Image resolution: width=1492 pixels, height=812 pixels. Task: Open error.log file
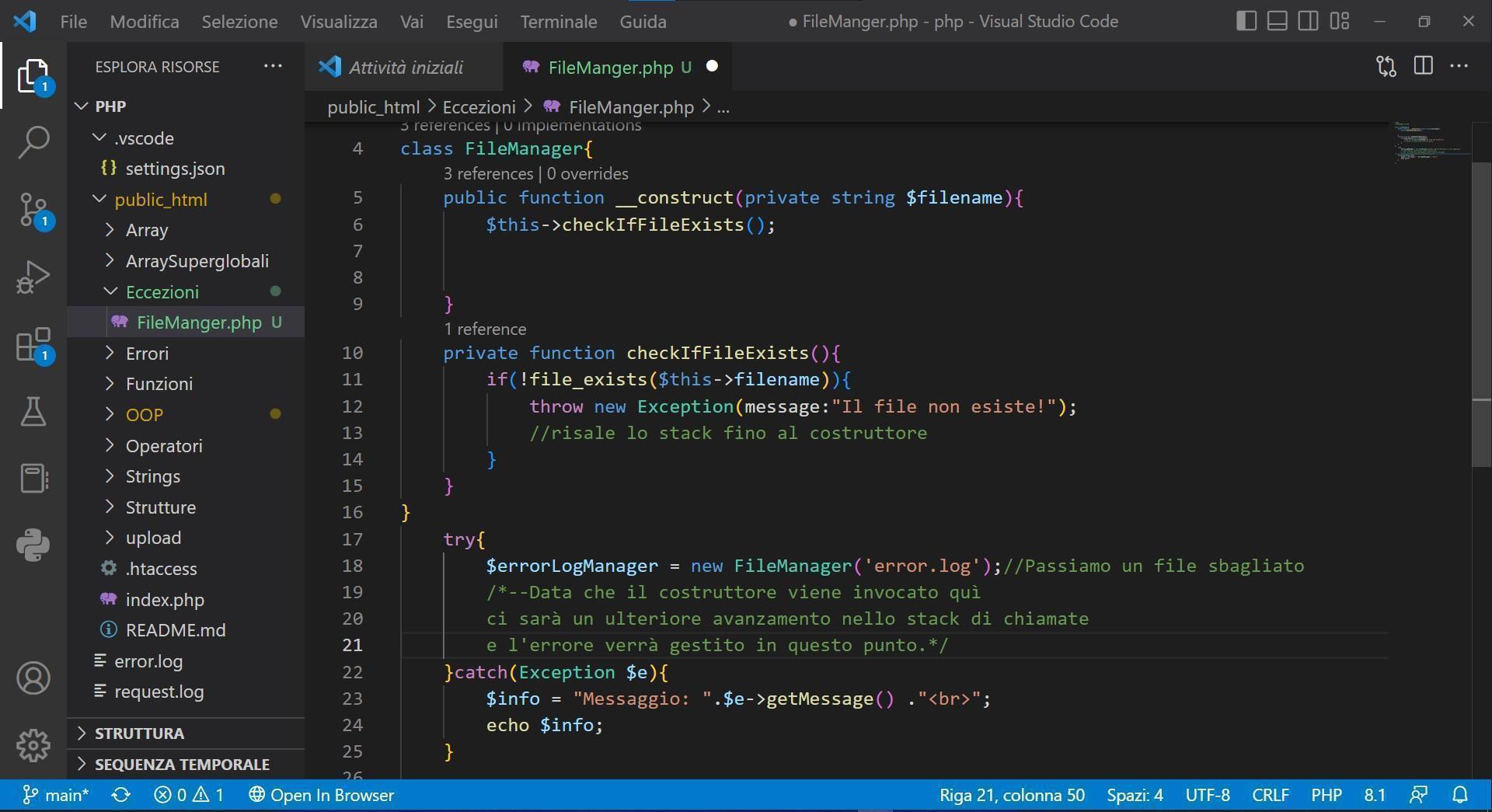coord(186,660)
